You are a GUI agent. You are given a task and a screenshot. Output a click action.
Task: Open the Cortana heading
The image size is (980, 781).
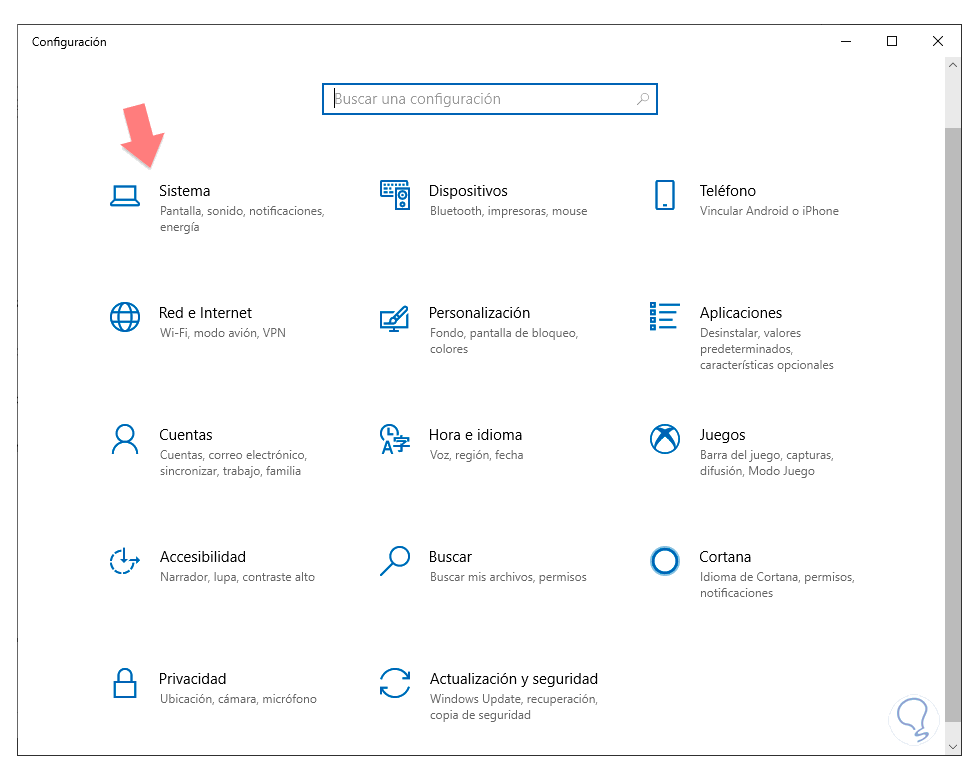click(x=725, y=556)
